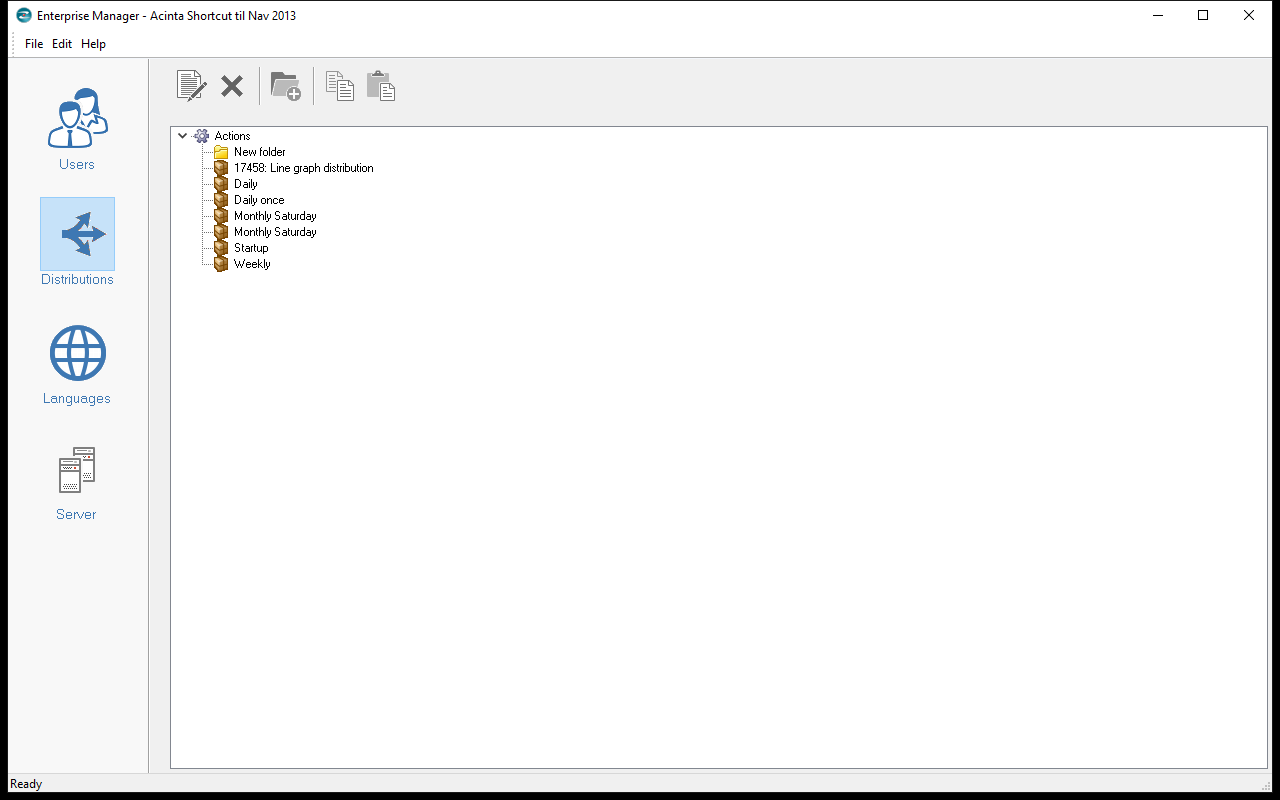Select the Actions gear icon in tree
Viewport: 1280px width, 800px height.
tap(201, 136)
